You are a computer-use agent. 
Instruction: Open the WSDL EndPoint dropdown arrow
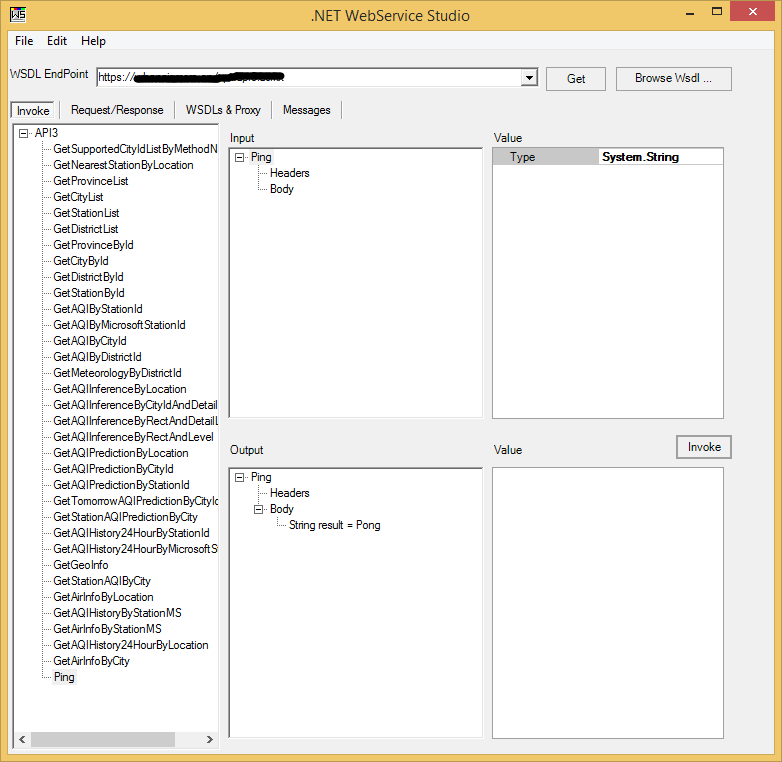[x=529, y=78]
